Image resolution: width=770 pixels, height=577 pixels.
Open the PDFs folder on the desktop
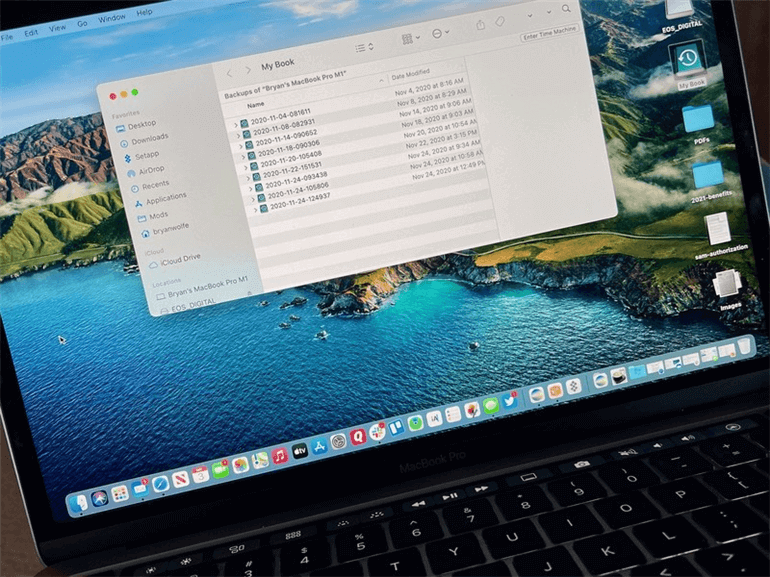coord(698,124)
